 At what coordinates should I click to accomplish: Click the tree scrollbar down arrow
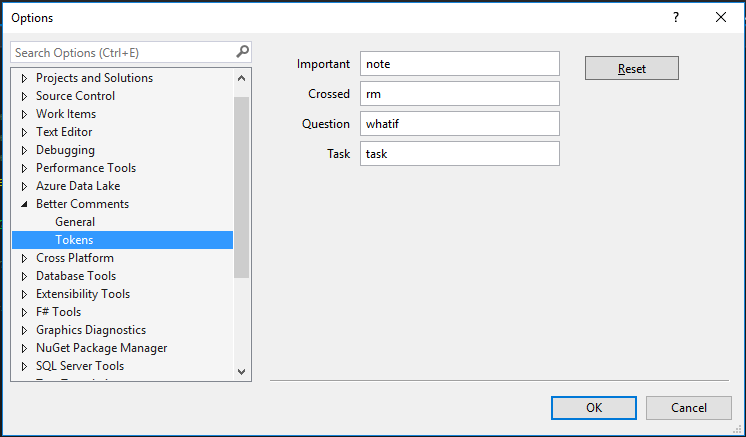click(241, 371)
